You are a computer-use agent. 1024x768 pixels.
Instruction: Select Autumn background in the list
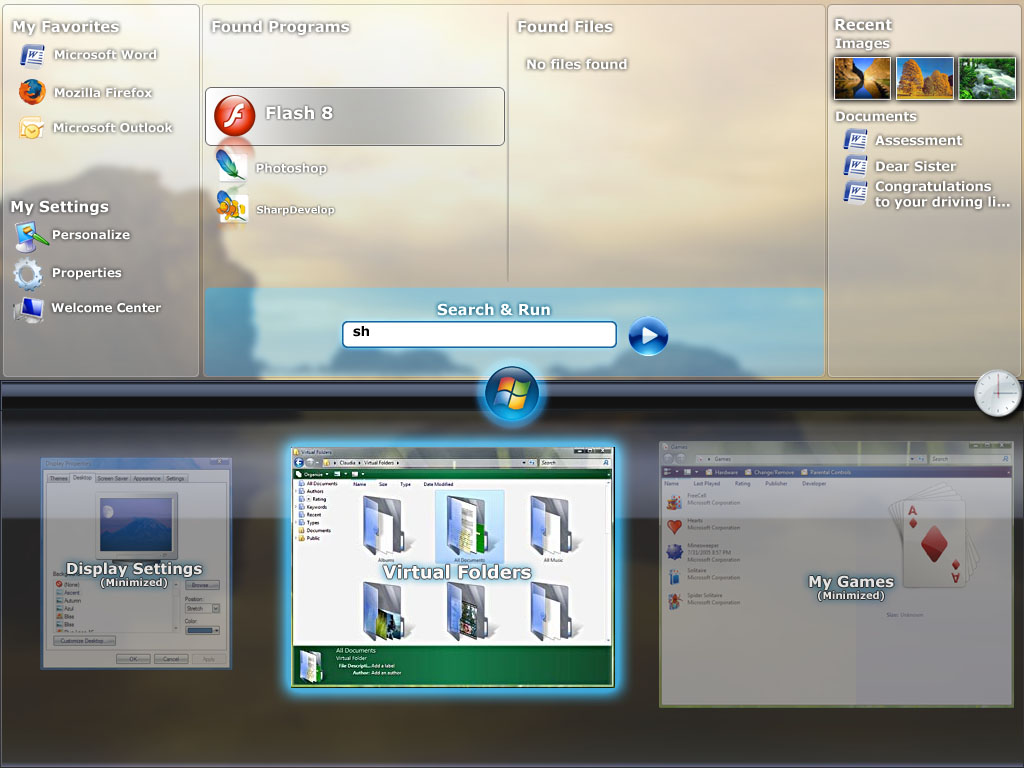69,600
